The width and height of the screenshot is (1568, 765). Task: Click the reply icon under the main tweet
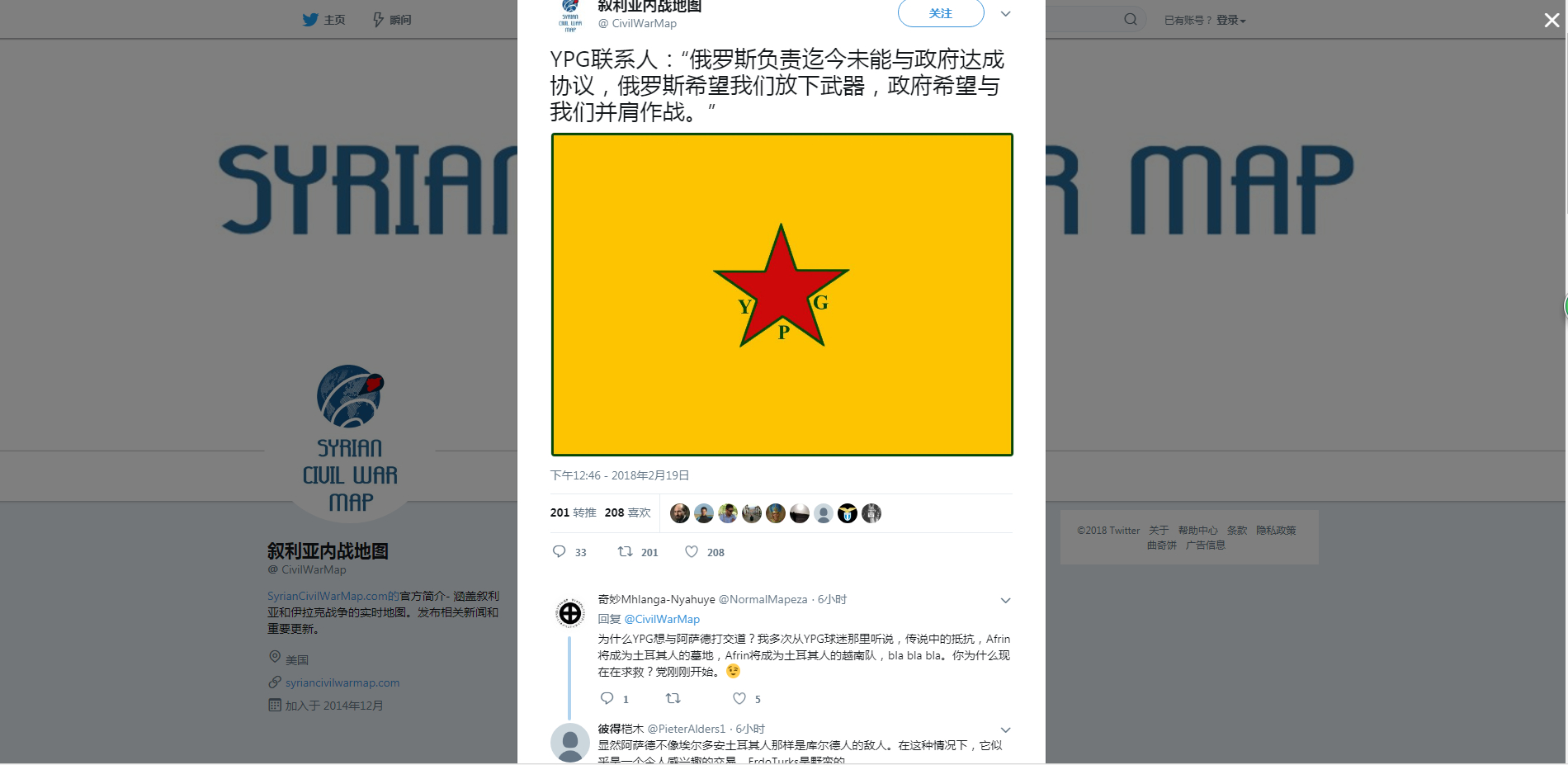pyautogui.click(x=559, y=551)
